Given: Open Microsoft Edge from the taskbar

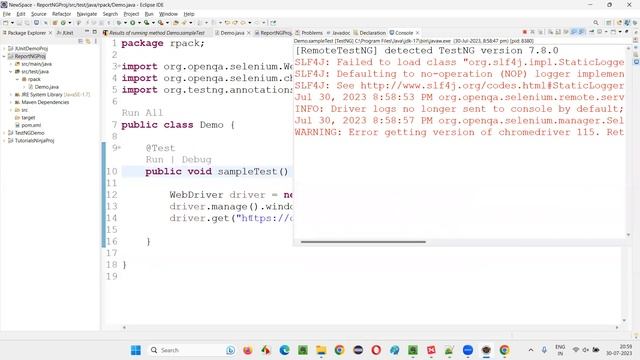Looking at the screenshot, I should coord(284,350).
